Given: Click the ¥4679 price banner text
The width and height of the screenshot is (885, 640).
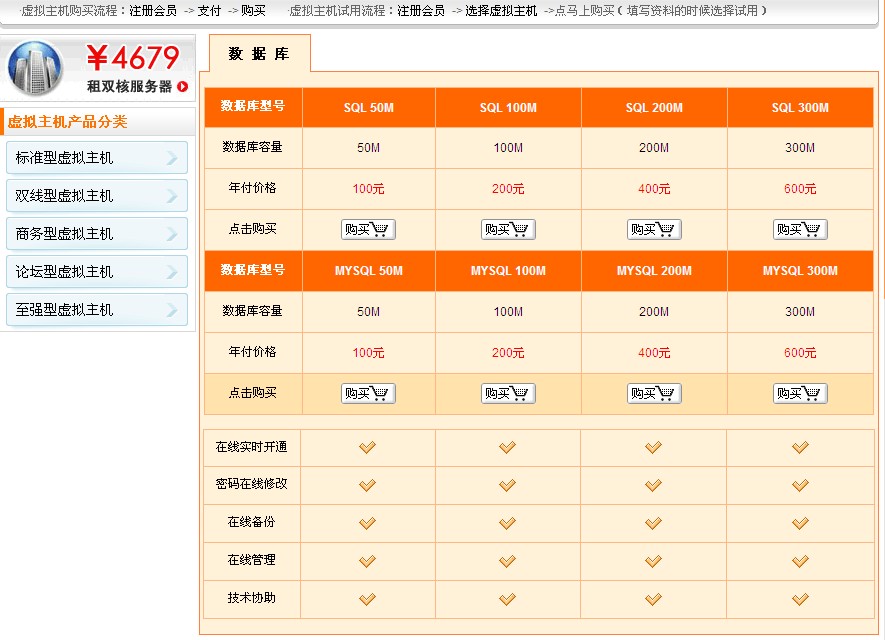Looking at the screenshot, I should (133, 57).
